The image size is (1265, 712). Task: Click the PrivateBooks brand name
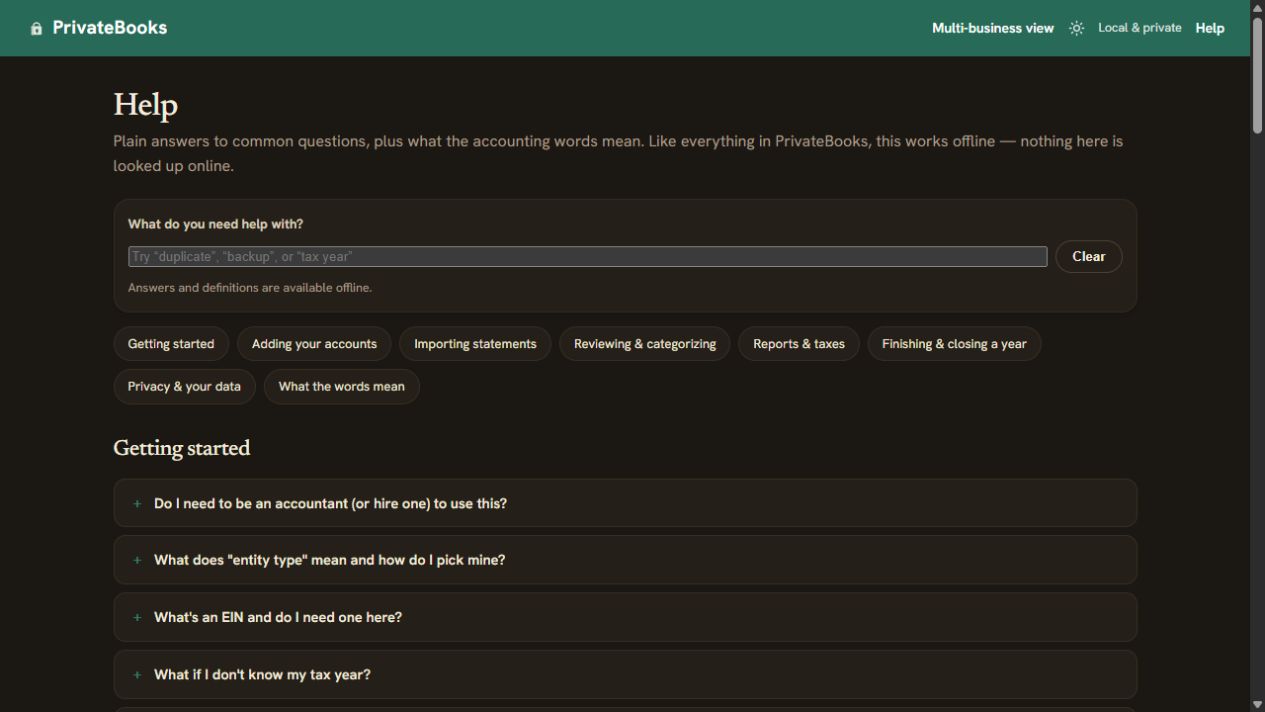coord(110,28)
